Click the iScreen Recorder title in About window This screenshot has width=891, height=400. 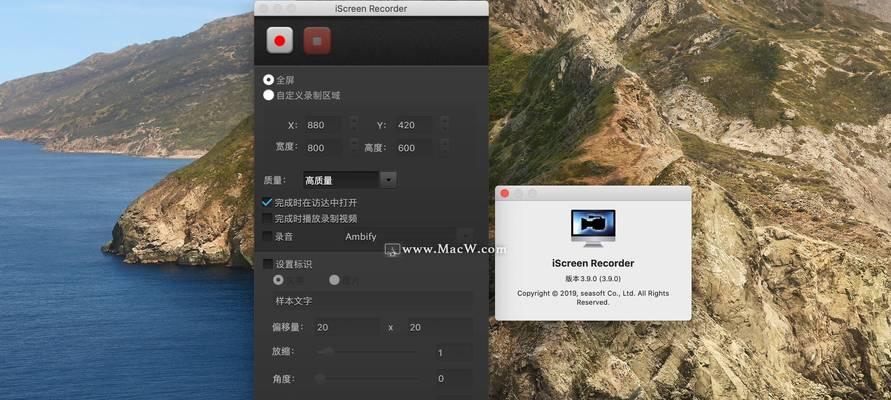593,263
